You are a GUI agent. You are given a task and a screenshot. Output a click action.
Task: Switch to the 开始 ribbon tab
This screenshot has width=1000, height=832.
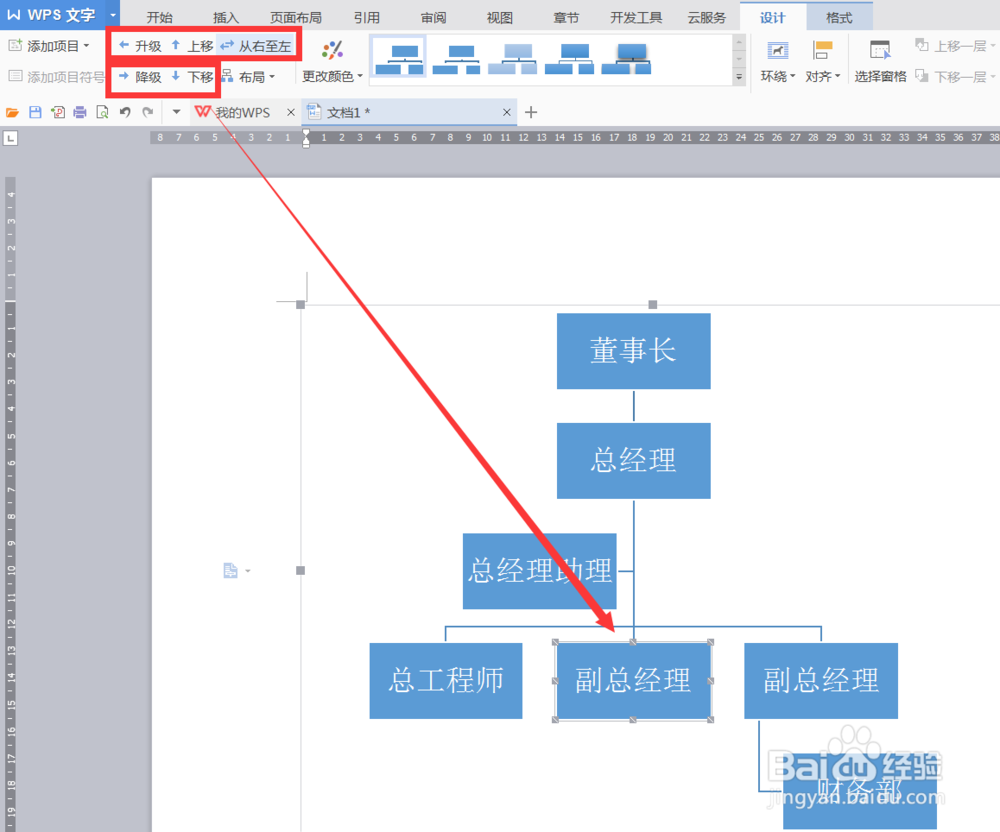tap(160, 16)
